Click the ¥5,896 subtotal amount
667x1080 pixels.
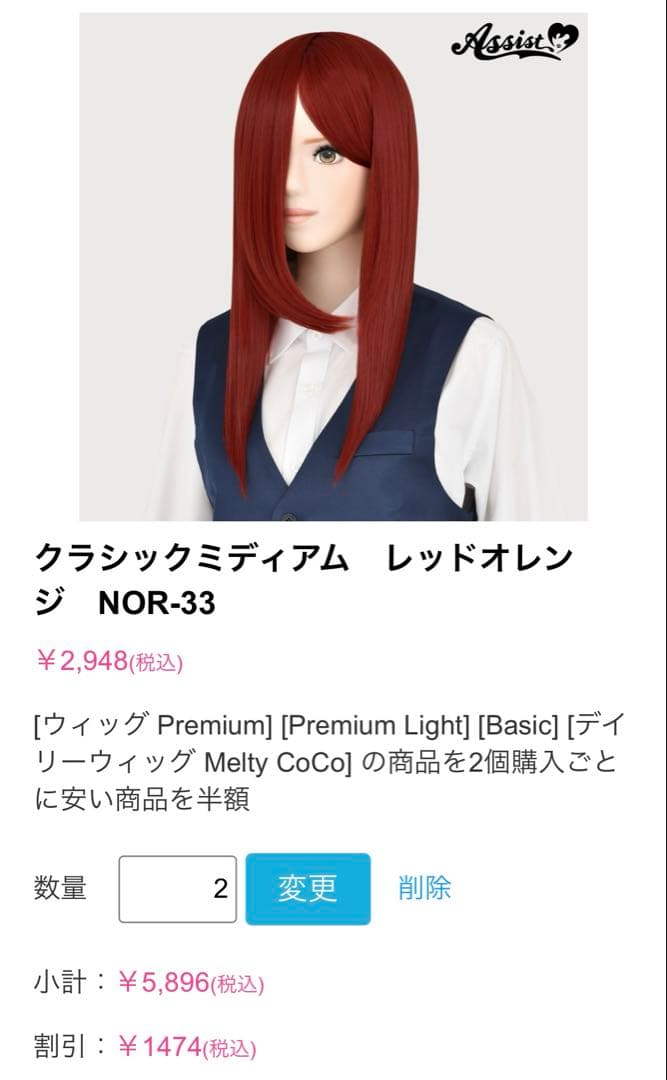point(163,982)
